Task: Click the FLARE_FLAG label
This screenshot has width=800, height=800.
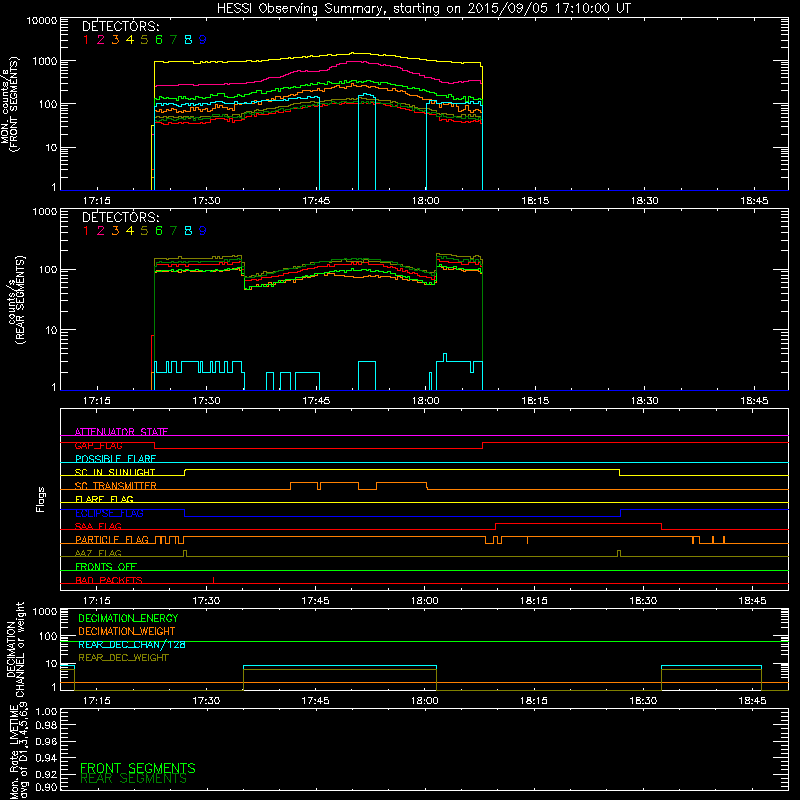Action: coord(104,499)
